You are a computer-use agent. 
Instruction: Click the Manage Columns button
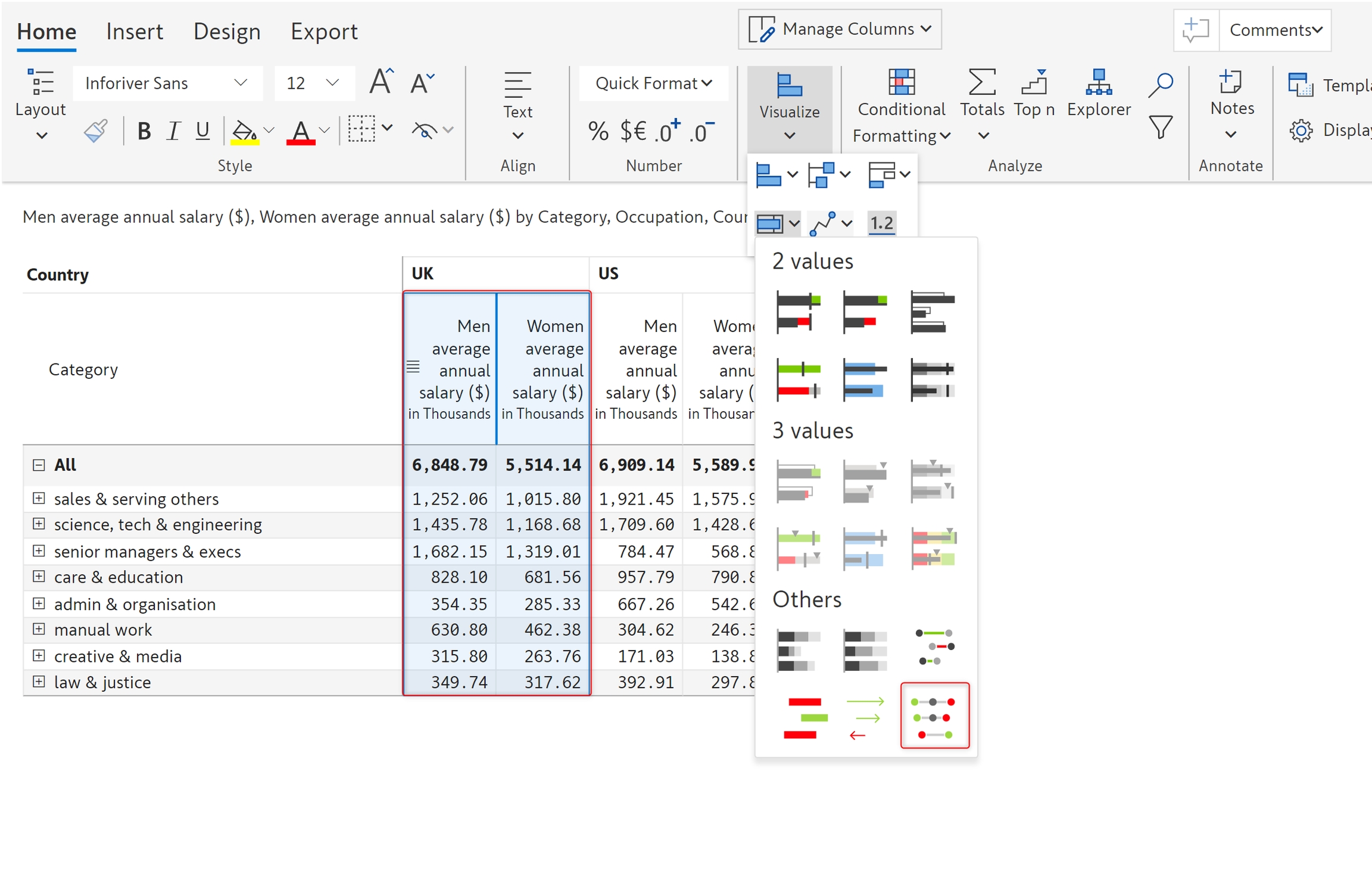(x=840, y=29)
